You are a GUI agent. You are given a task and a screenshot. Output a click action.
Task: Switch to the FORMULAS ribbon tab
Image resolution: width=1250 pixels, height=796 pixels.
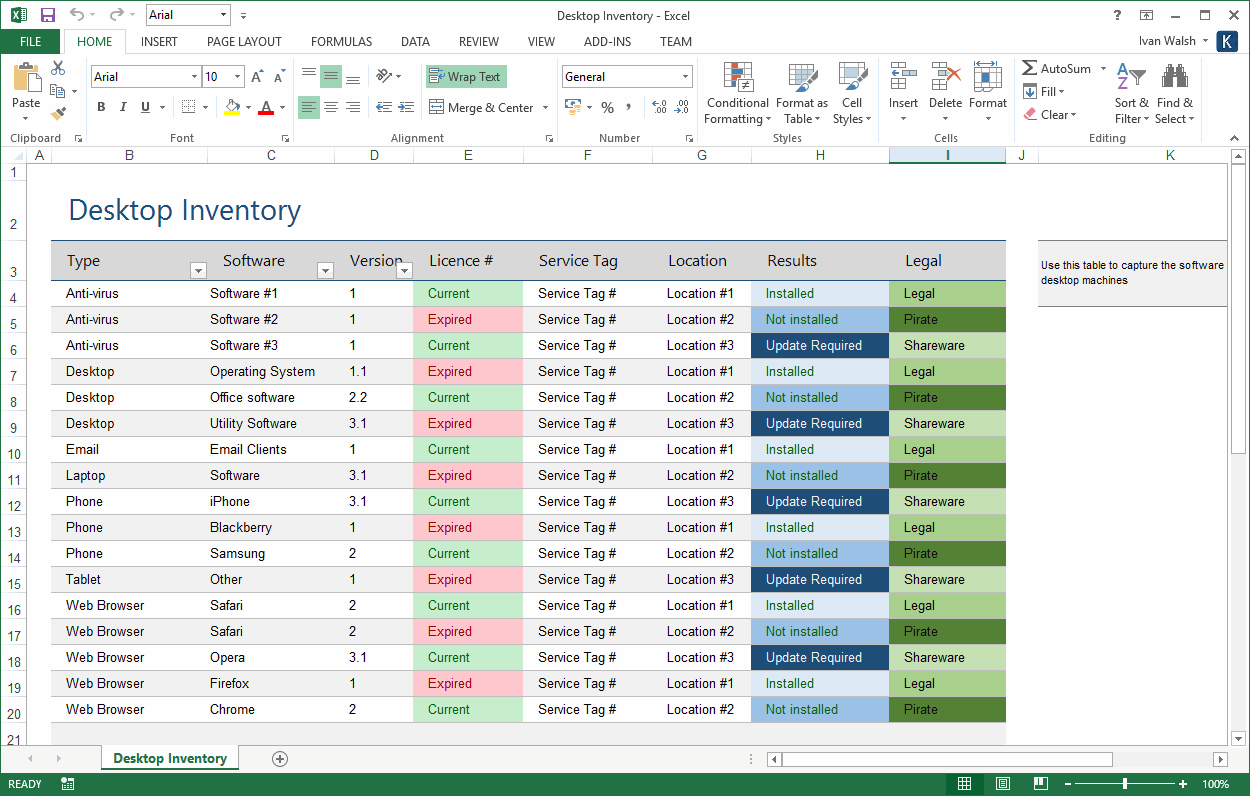coord(341,41)
